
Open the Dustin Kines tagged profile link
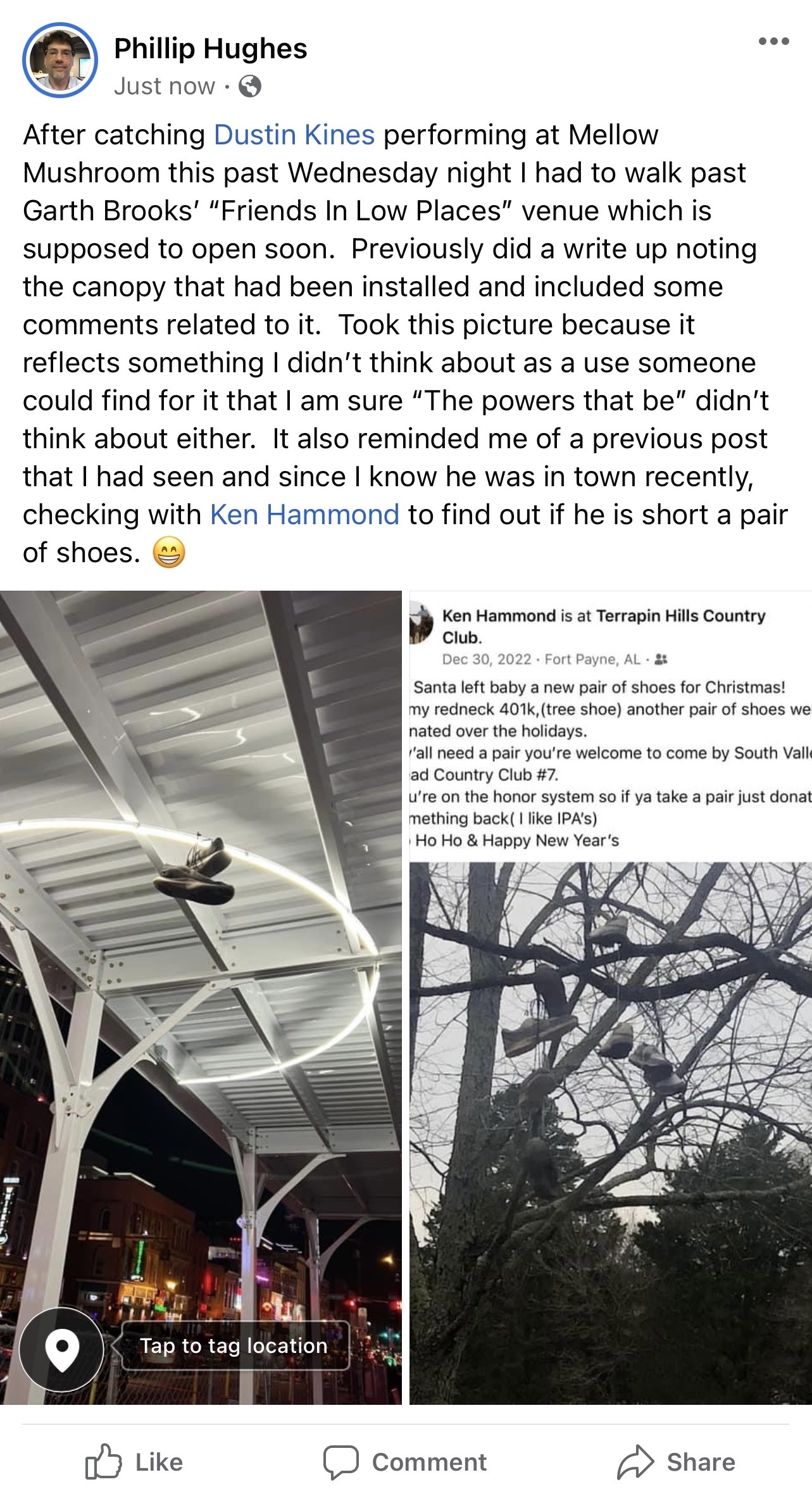(x=294, y=135)
